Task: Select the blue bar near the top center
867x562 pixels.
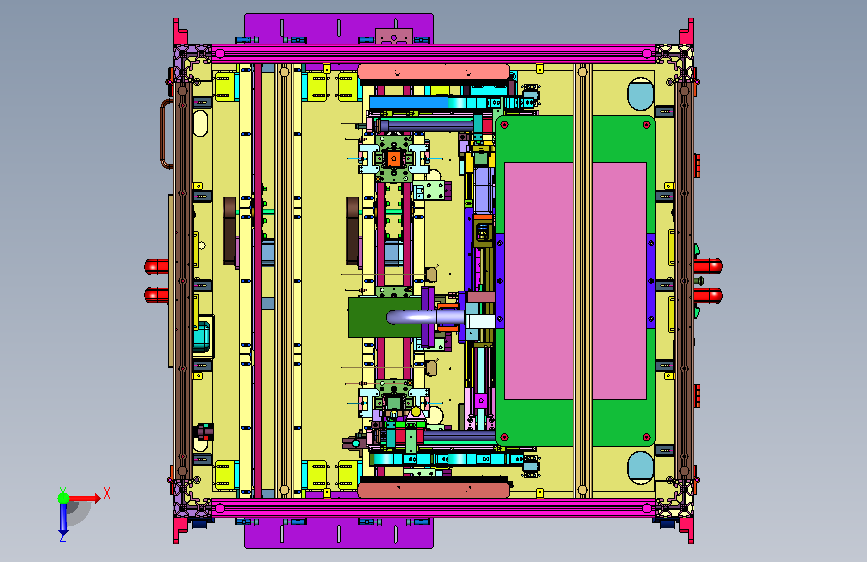Action: click(408, 102)
